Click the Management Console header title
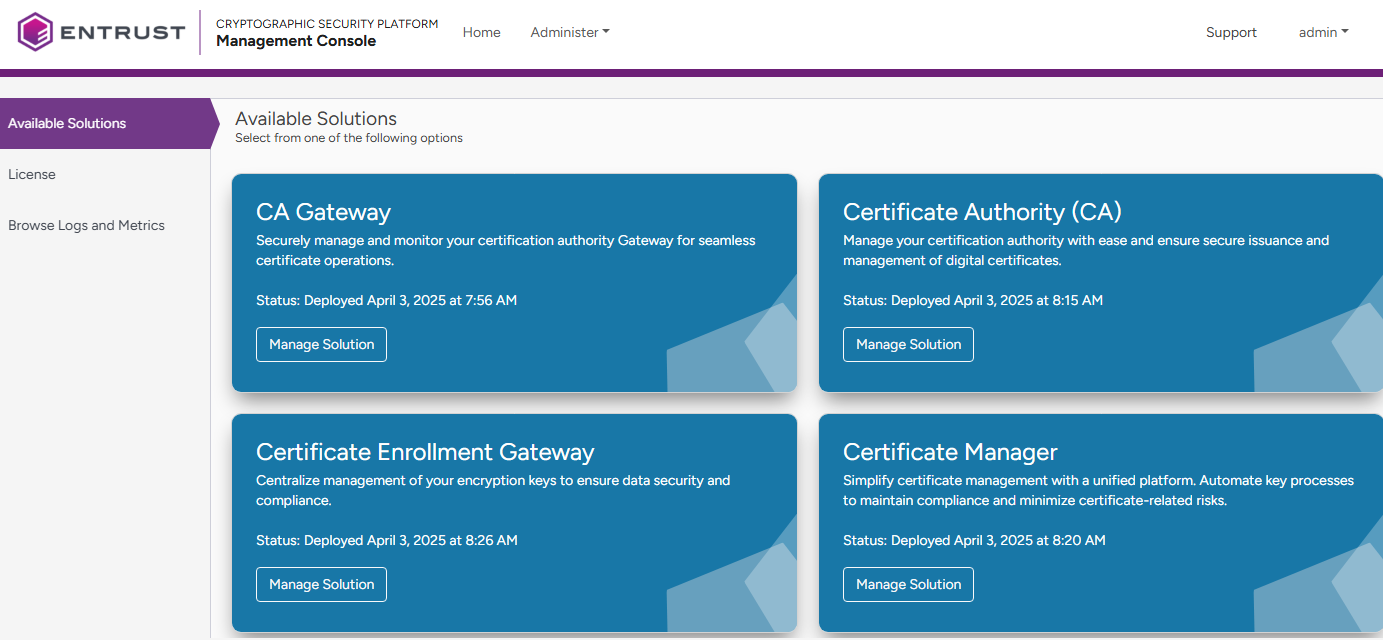This screenshot has height=640, width=1383. (x=296, y=41)
